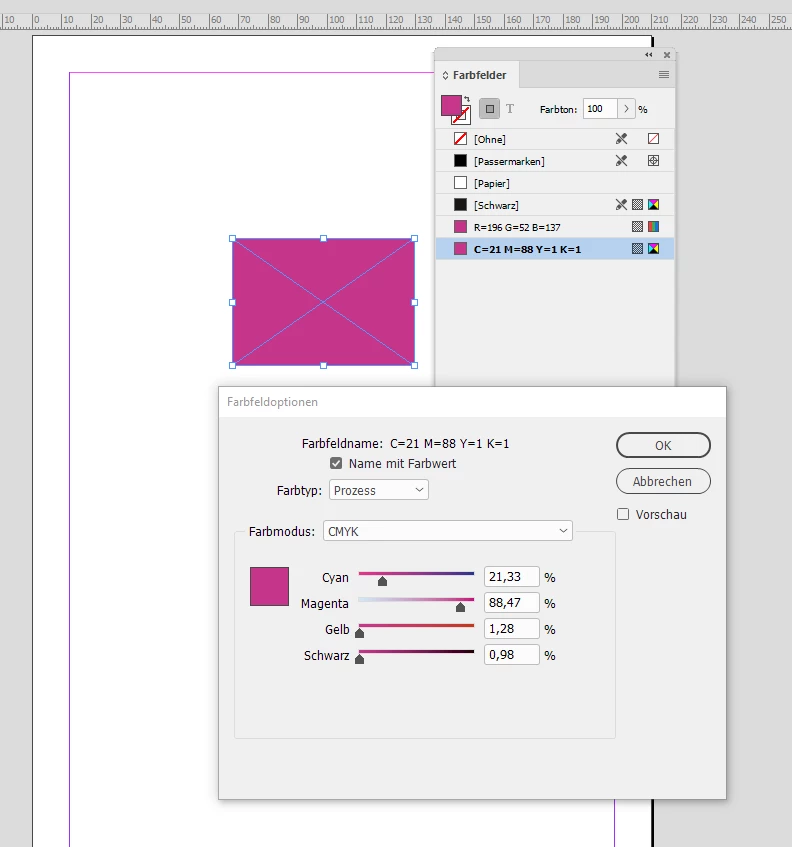Swap fill and stroke colors arrow

467,99
